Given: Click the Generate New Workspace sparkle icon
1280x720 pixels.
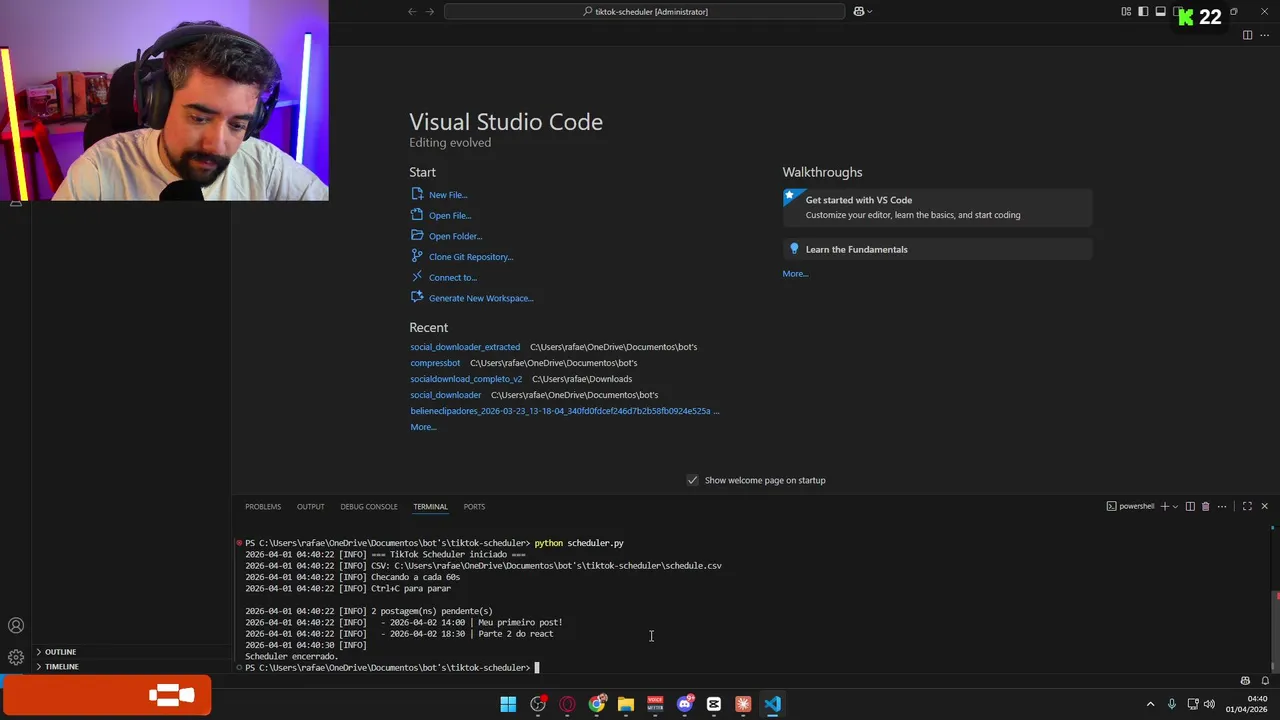Looking at the screenshot, I should coord(417,297).
